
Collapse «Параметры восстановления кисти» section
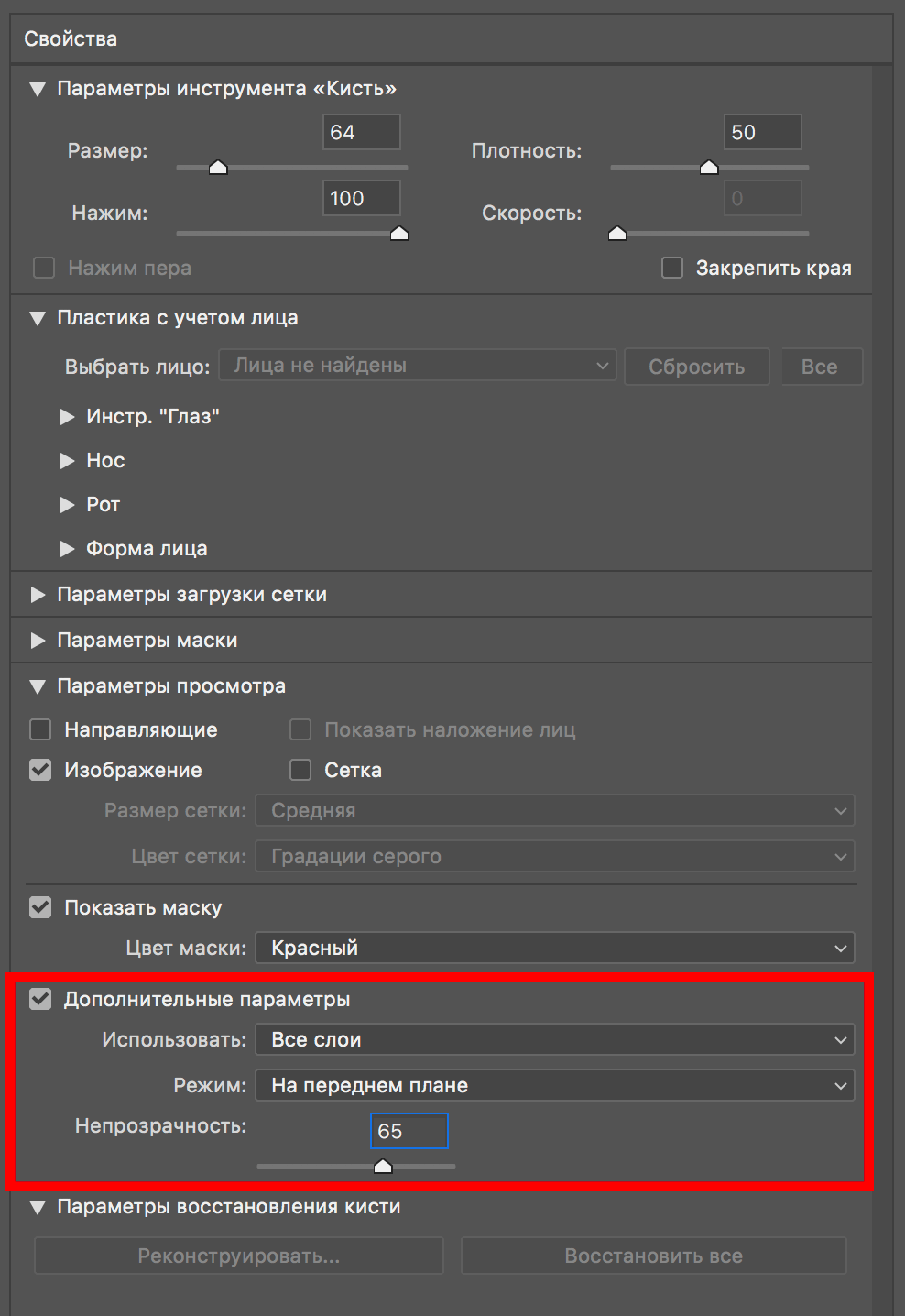pyautogui.click(x=38, y=1207)
